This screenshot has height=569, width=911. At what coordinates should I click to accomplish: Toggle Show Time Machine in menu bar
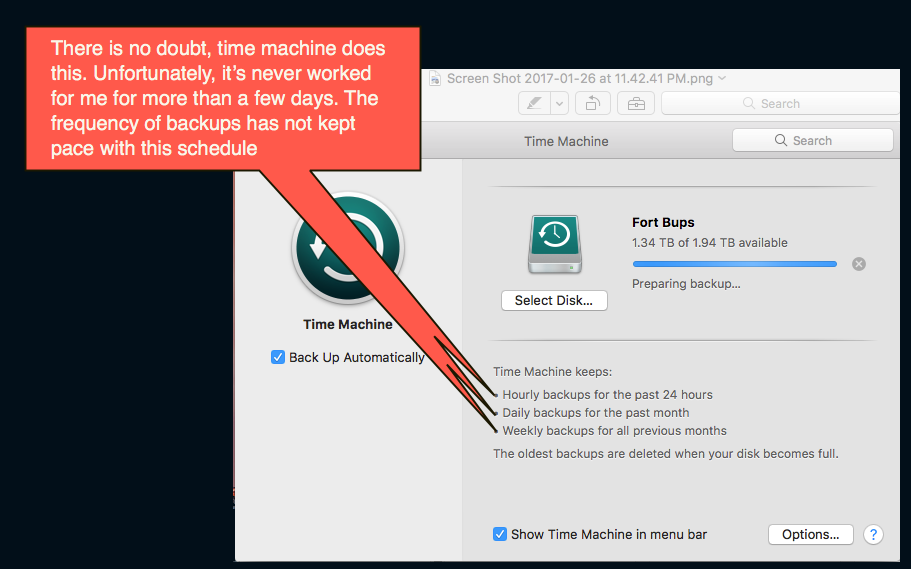click(x=500, y=534)
